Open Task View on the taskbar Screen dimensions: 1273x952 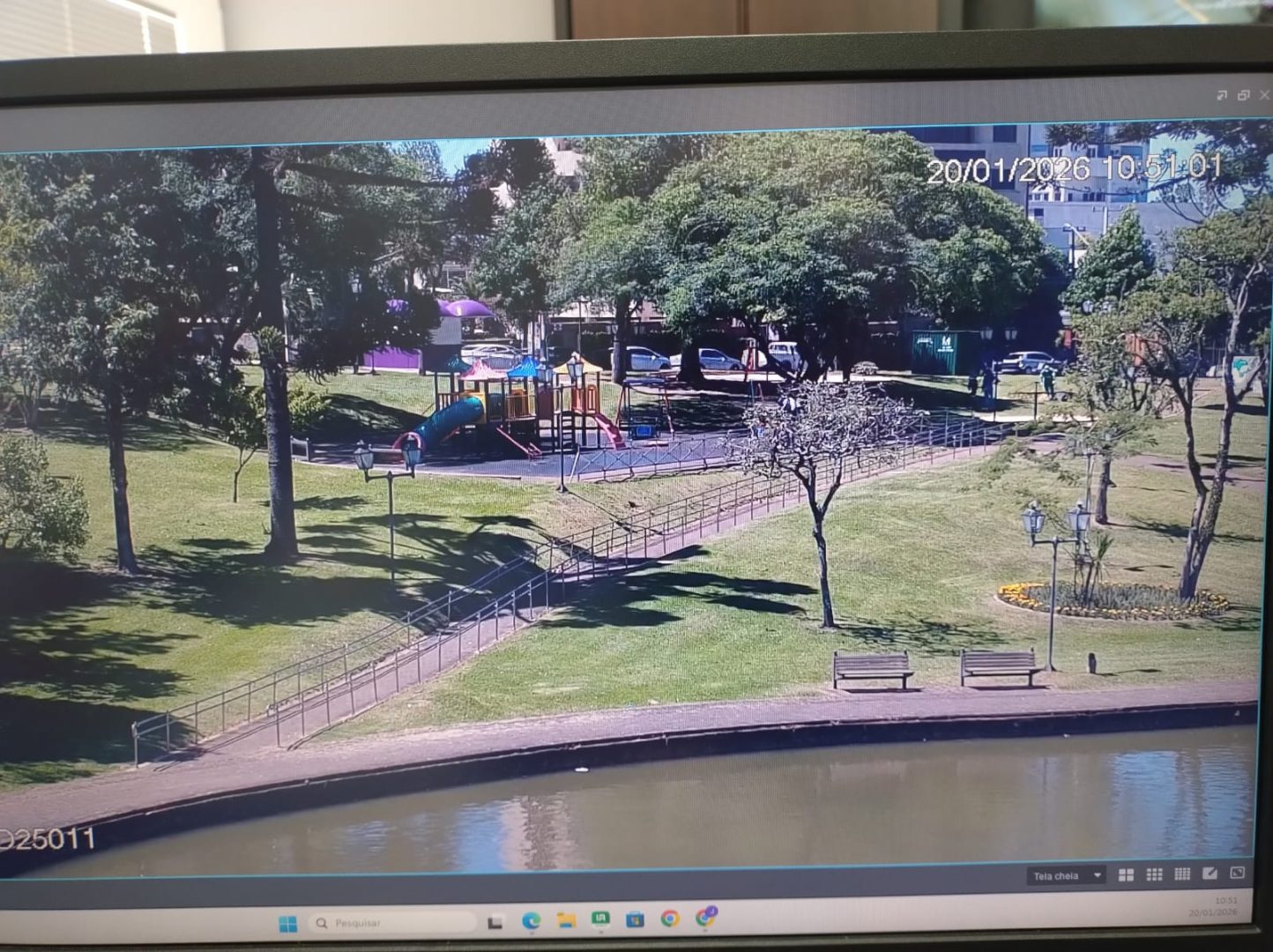pos(495,922)
